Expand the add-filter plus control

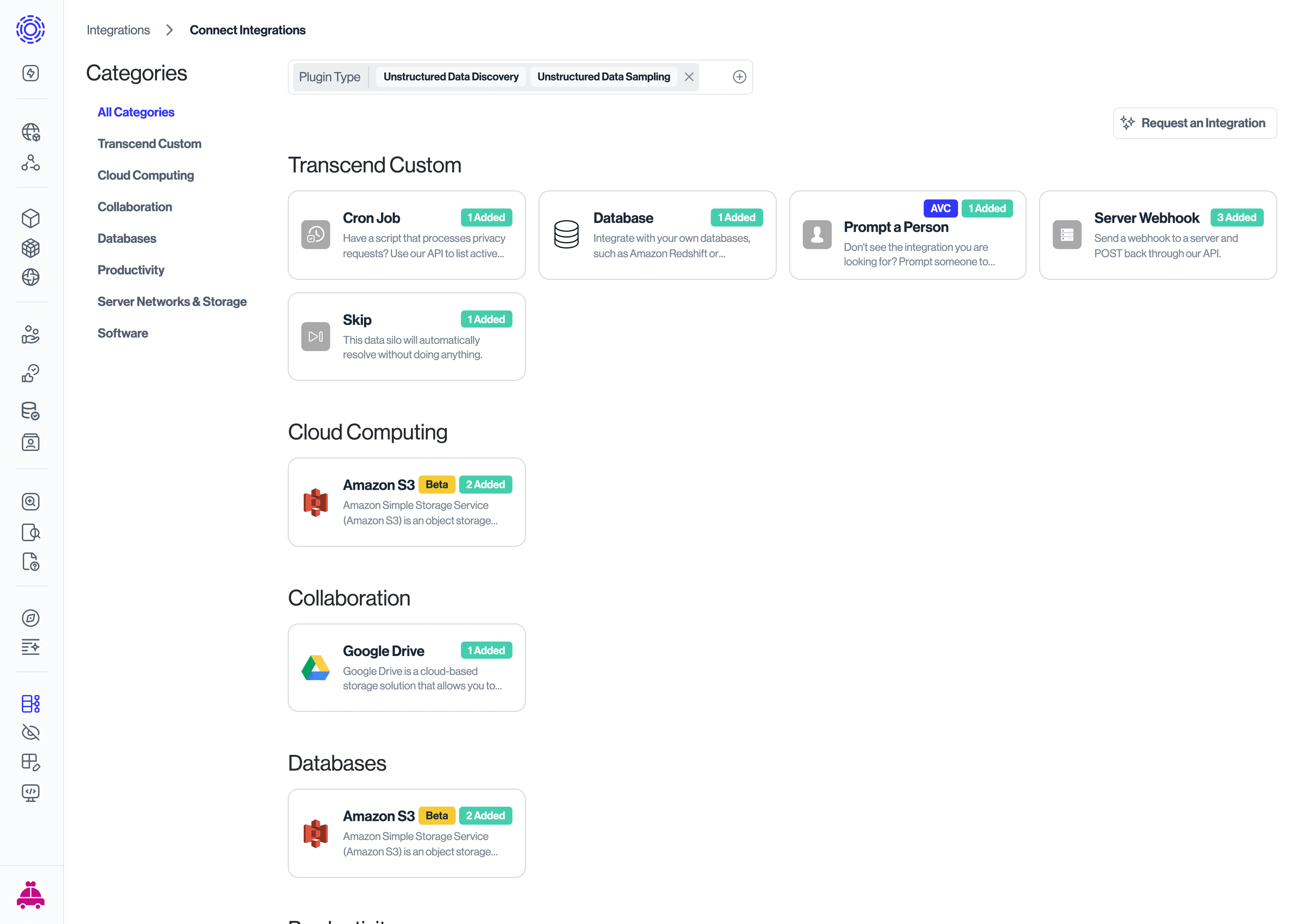pyautogui.click(x=739, y=76)
